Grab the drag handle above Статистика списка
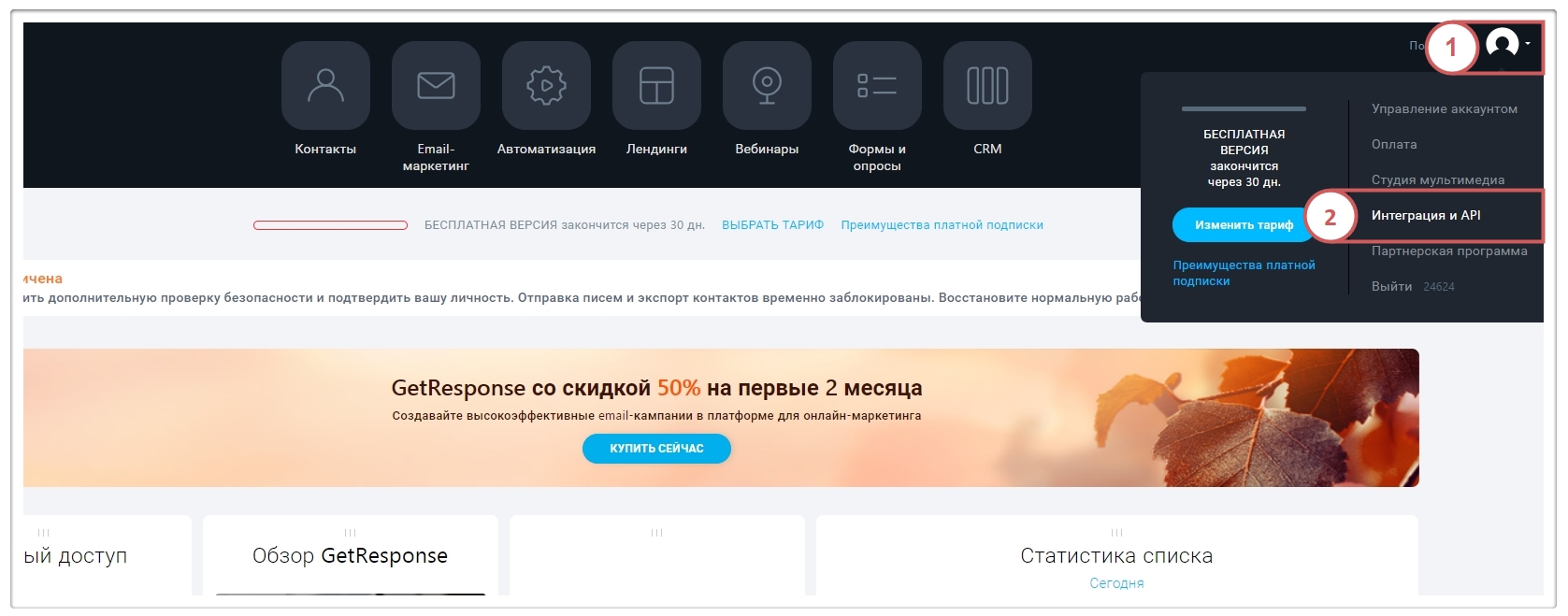Screen dimensions: 1568x616 tap(1116, 533)
